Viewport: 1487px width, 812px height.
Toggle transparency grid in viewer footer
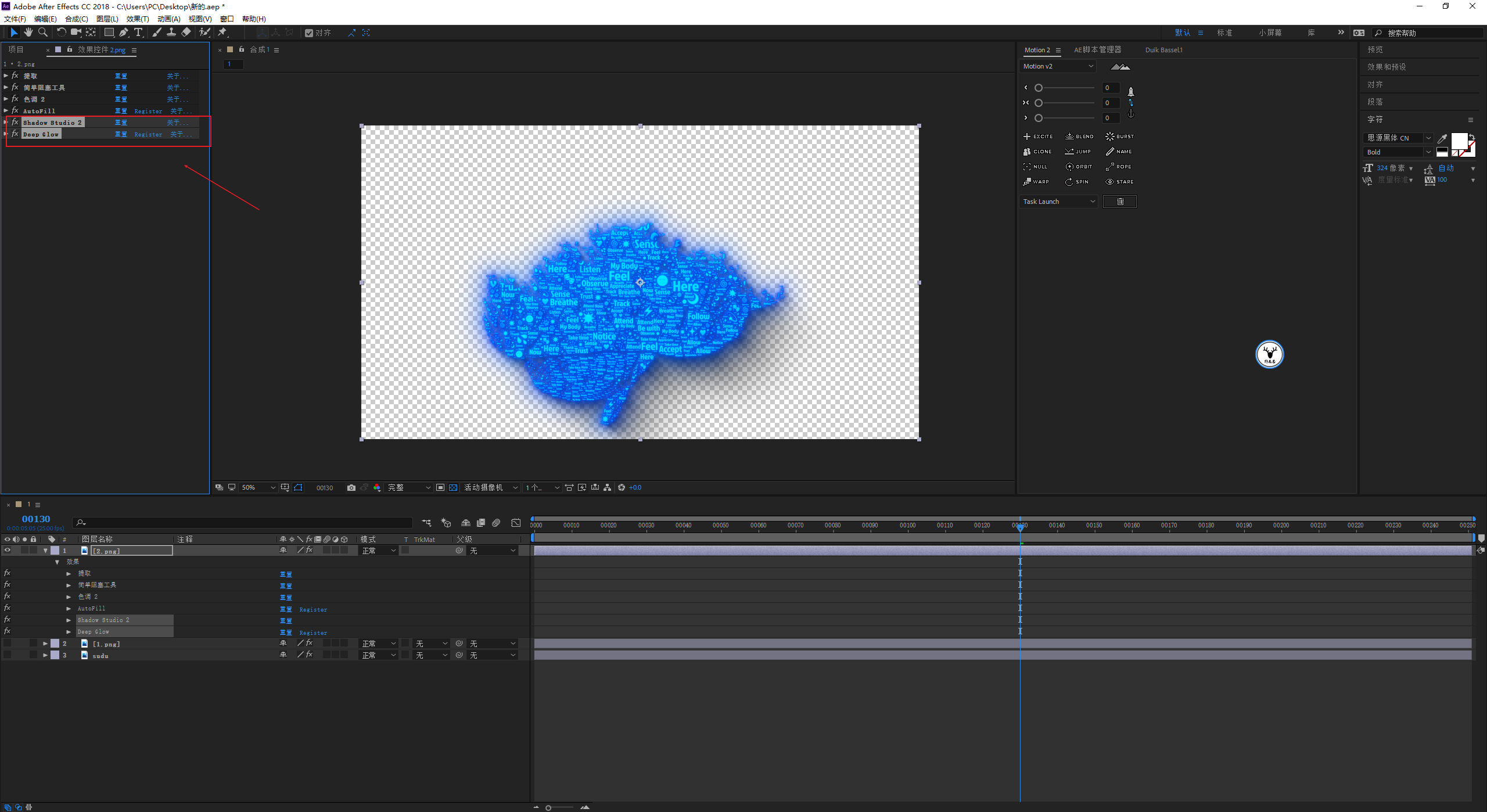coord(453,487)
